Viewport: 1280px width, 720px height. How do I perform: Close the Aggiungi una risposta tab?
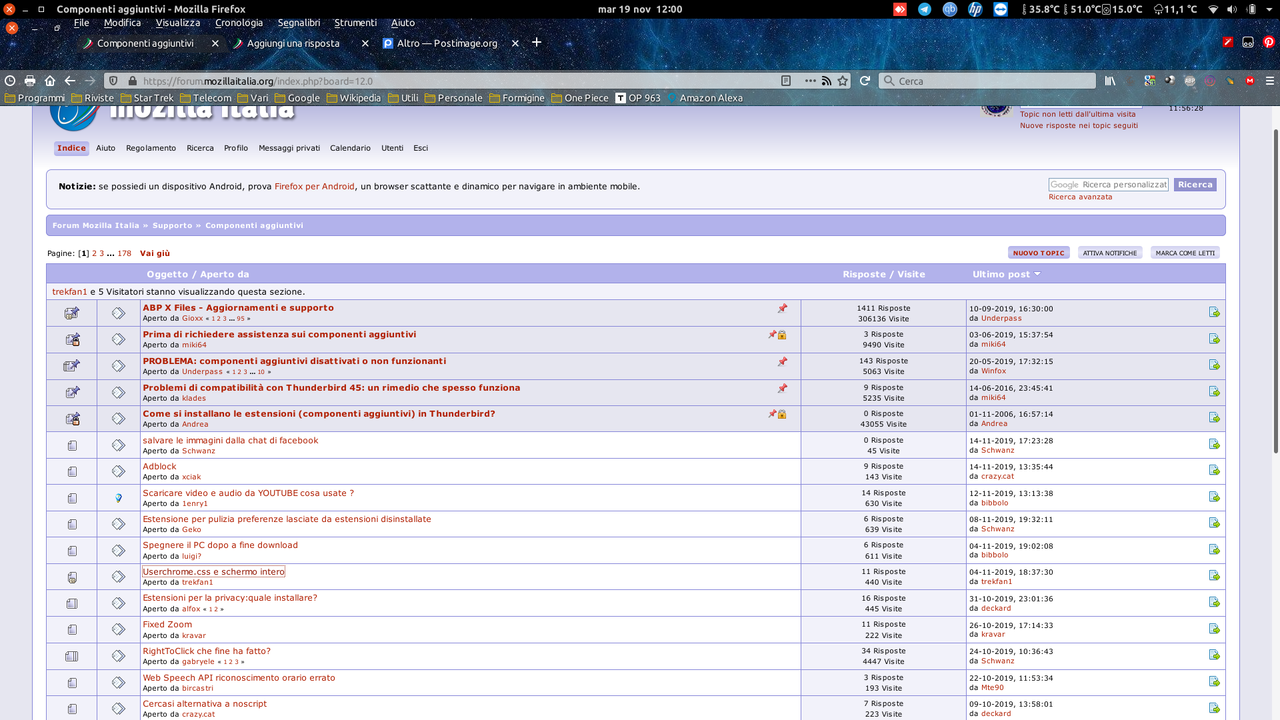coord(365,44)
